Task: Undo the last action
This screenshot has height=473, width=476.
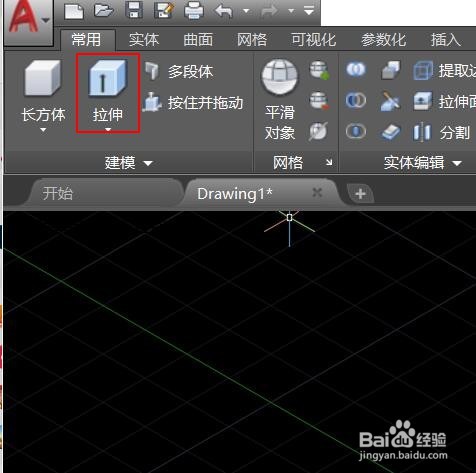Action: click(x=224, y=11)
